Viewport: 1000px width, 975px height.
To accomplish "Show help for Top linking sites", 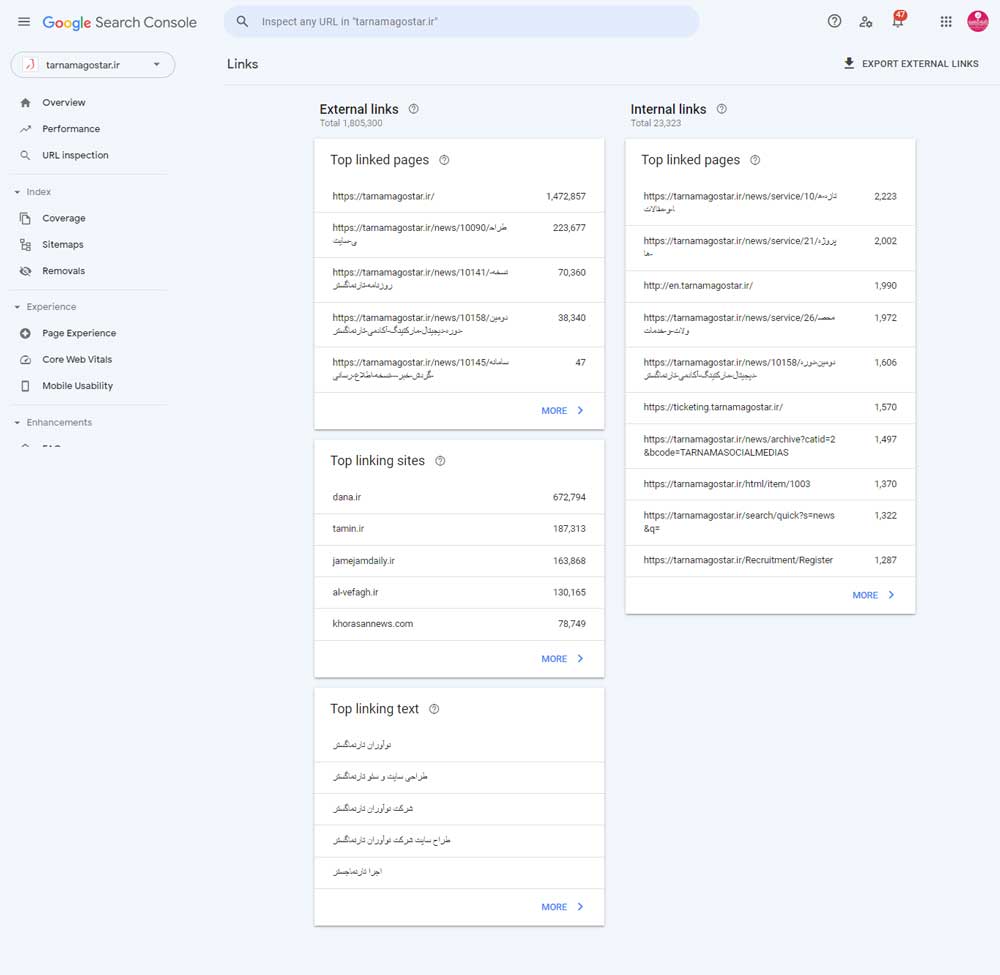I will coord(440,461).
